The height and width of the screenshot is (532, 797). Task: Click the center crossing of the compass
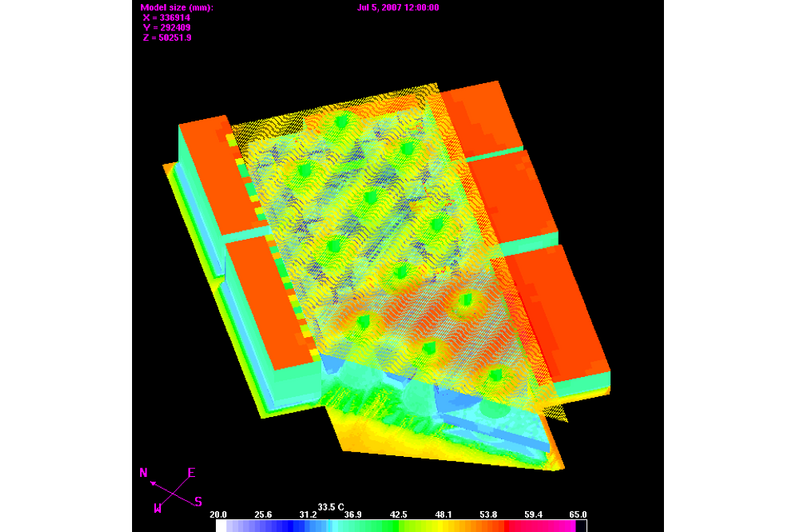(173, 490)
